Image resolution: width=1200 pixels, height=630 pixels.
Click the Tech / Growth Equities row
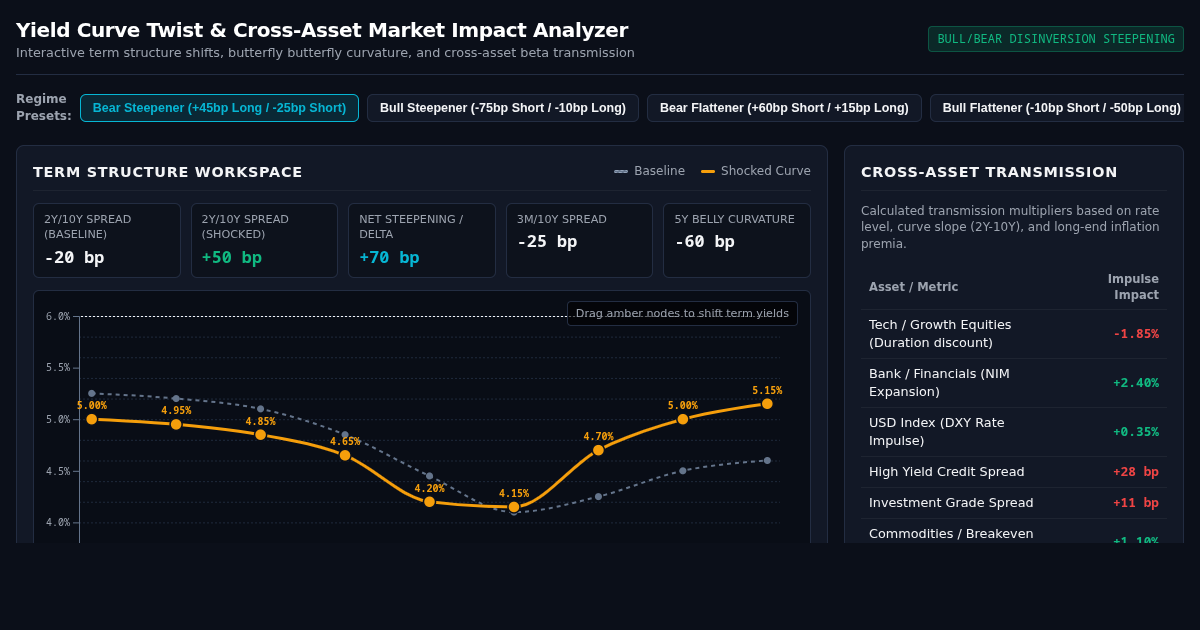(1014, 334)
